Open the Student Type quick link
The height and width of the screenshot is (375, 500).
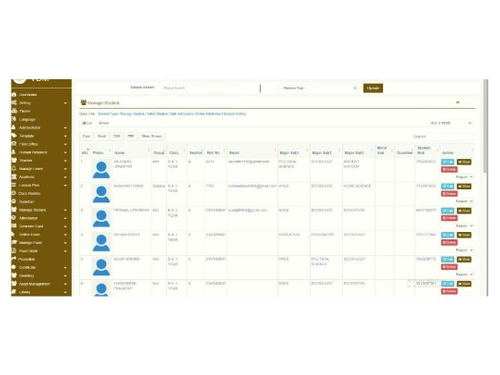(108, 114)
